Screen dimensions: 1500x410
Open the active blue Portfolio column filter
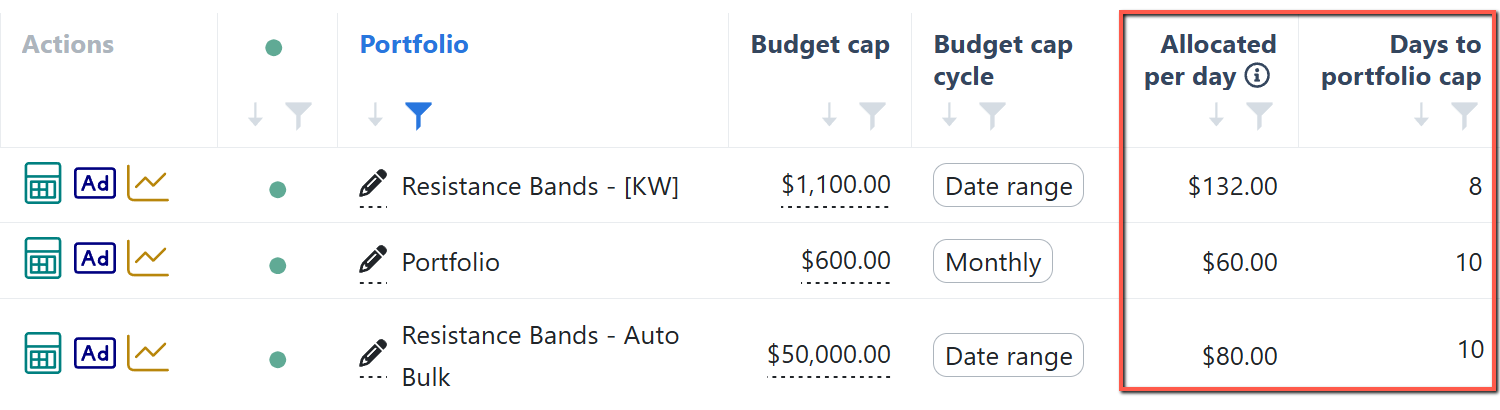click(x=418, y=117)
